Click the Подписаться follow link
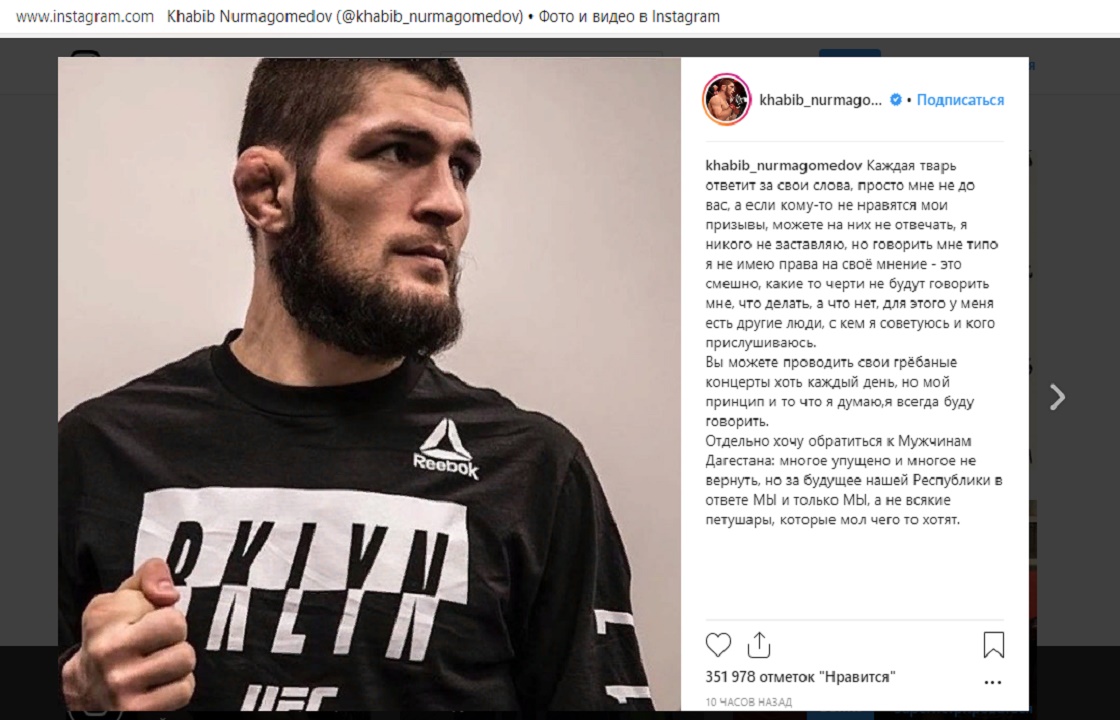The height and width of the screenshot is (720, 1120). point(960,100)
